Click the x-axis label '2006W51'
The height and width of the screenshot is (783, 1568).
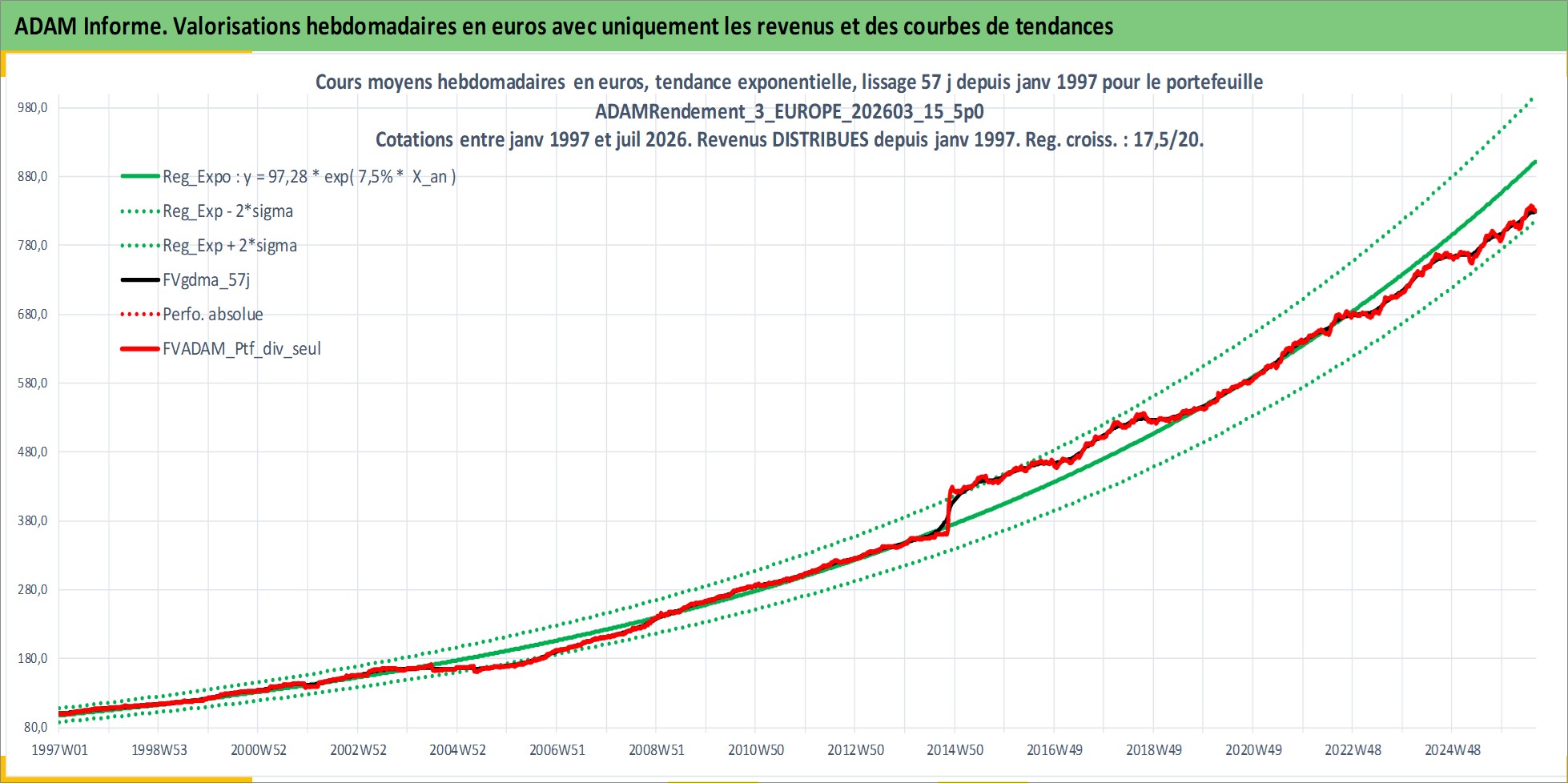[557, 750]
